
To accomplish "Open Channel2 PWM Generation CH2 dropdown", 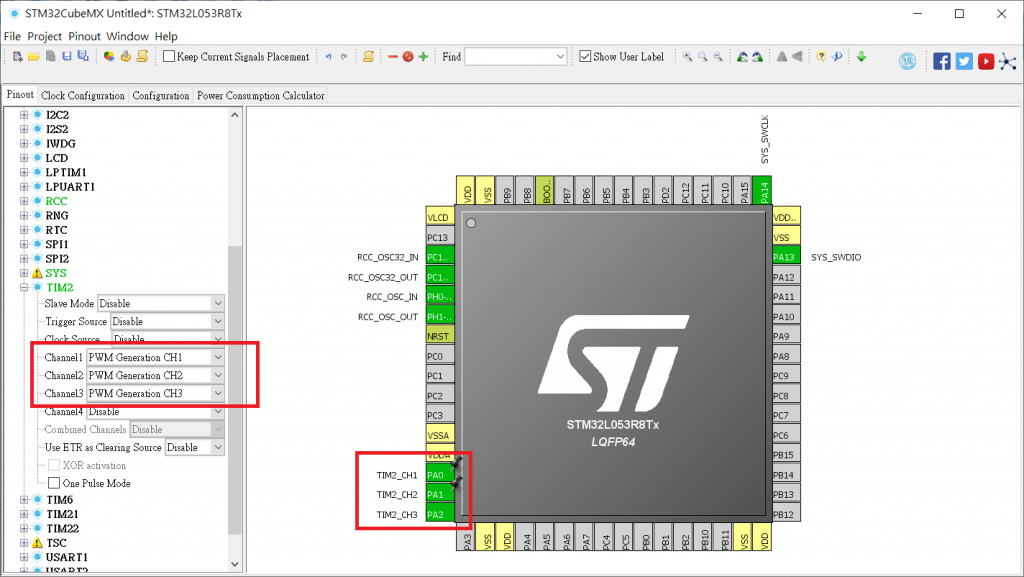I will (155, 375).
